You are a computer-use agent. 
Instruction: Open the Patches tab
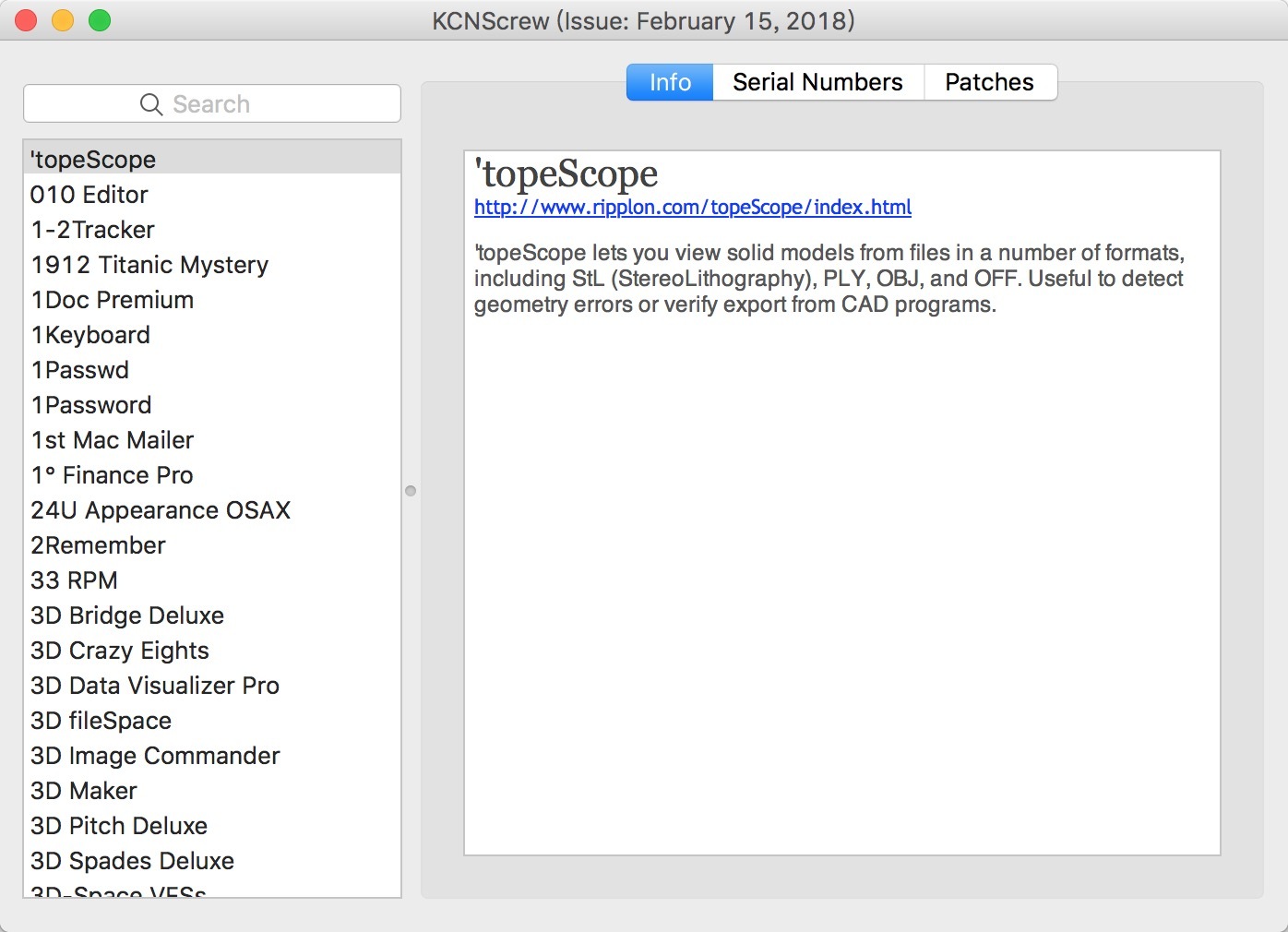coord(989,82)
